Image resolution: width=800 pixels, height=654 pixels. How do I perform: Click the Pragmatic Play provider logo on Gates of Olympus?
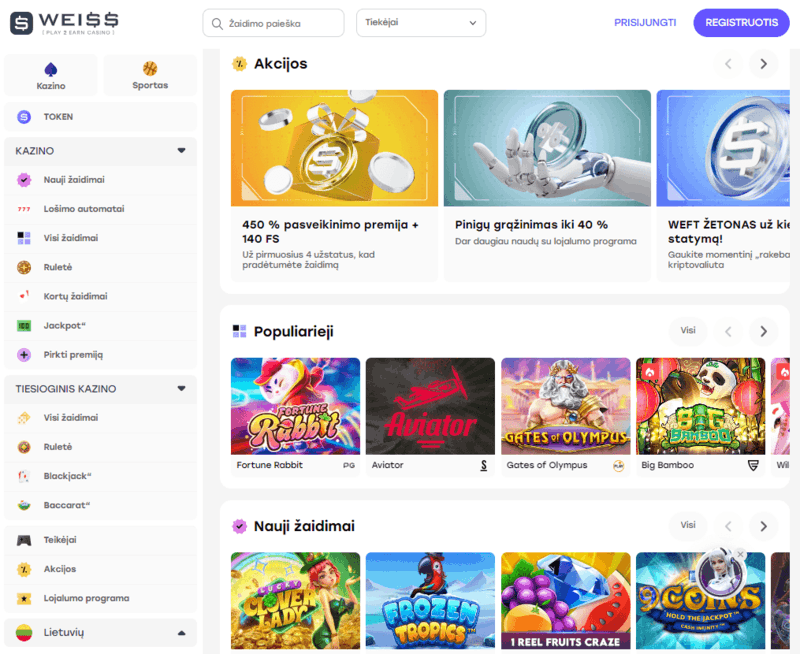(x=618, y=465)
